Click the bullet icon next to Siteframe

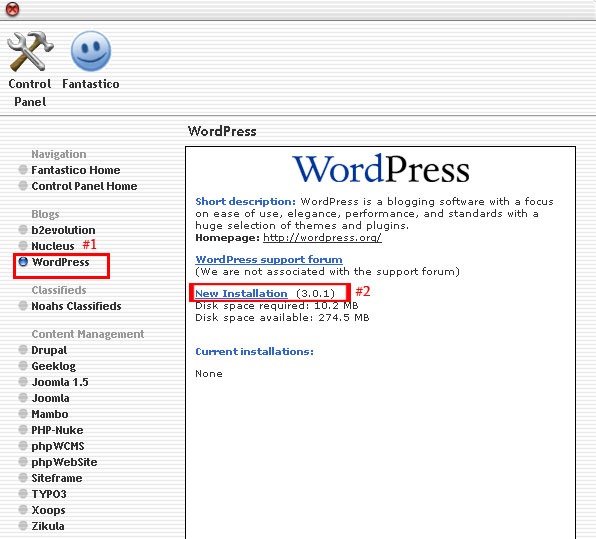pos(23,477)
